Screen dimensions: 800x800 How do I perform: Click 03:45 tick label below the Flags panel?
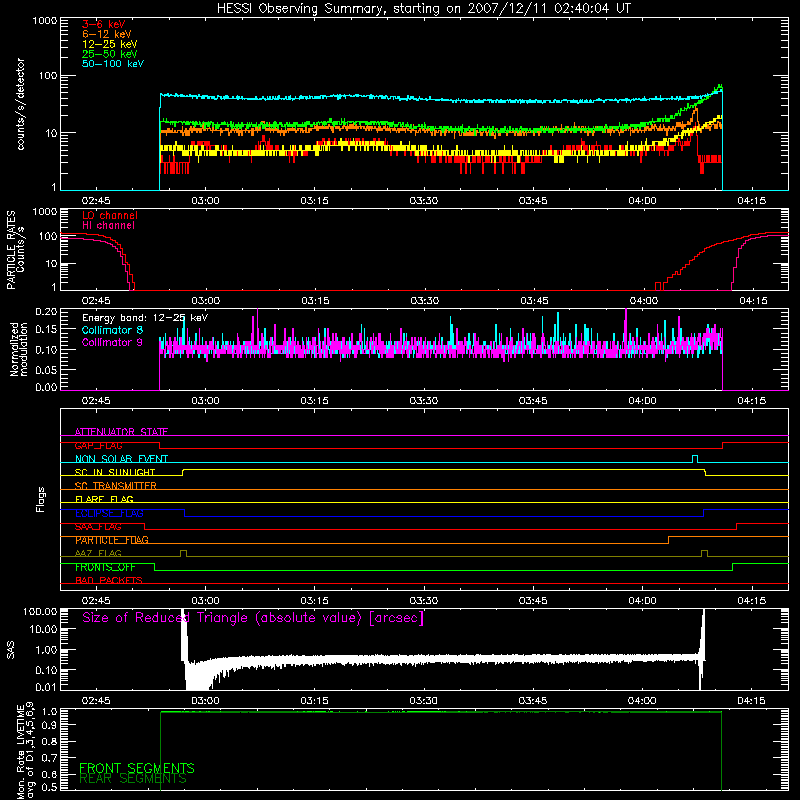click(x=533, y=601)
